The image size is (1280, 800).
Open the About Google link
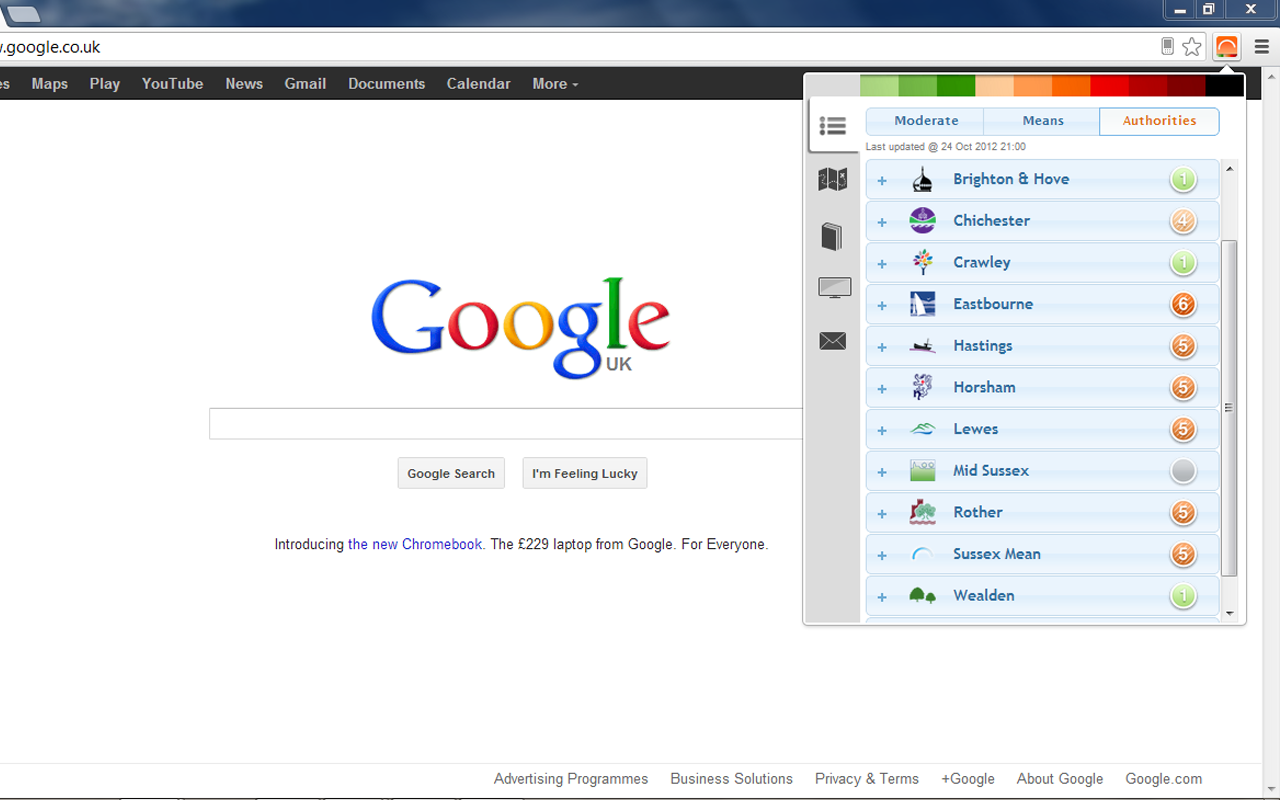(x=1060, y=779)
